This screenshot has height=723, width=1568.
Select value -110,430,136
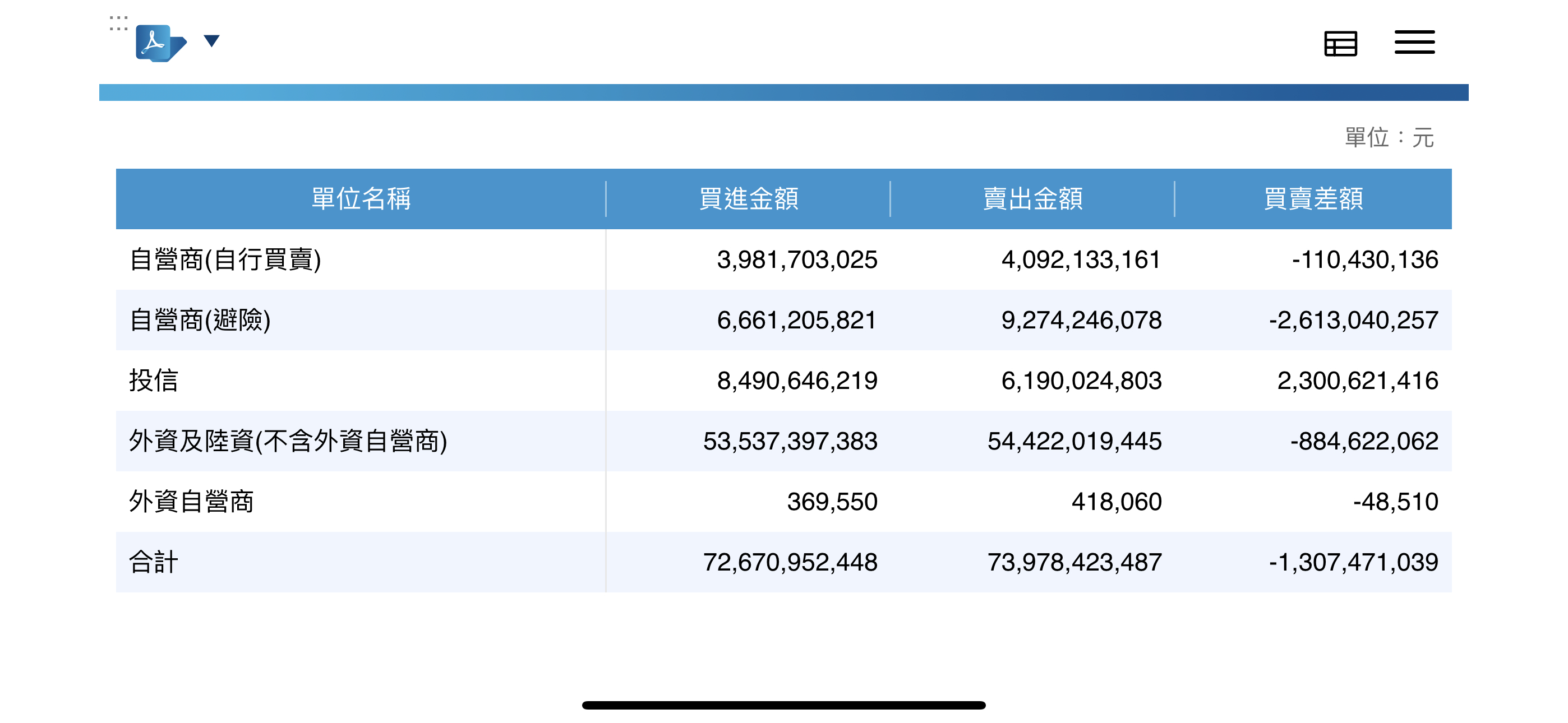click(1364, 260)
